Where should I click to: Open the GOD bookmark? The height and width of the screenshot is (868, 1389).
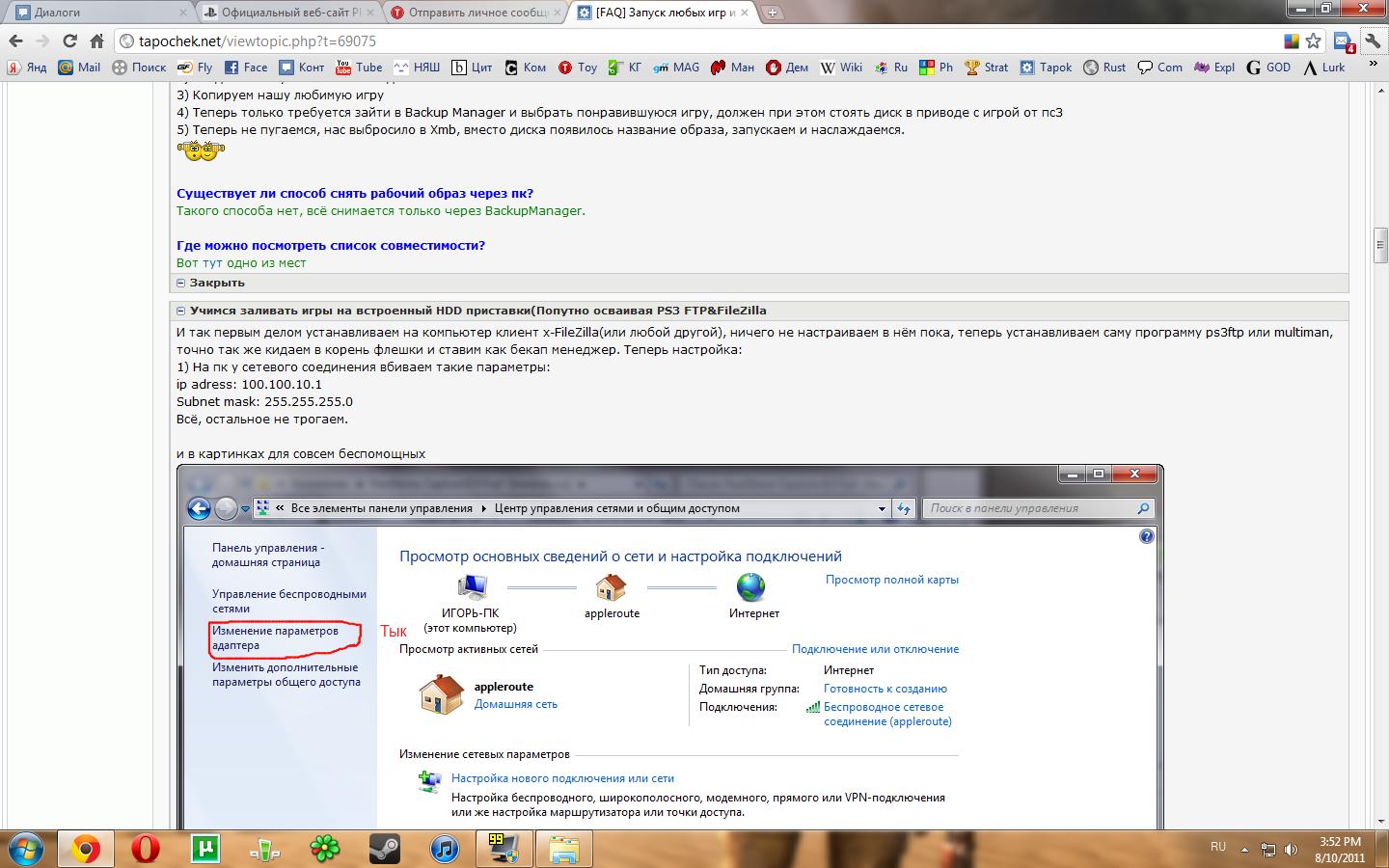pos(1268,68)
